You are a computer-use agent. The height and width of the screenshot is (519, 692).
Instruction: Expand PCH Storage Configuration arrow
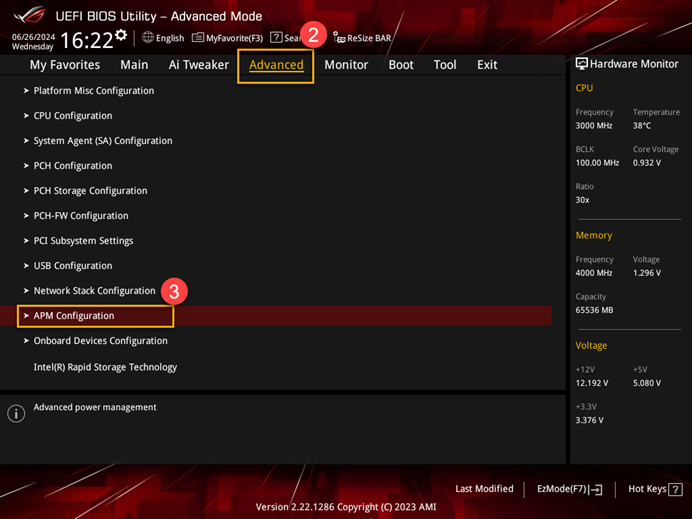point(26,191)
